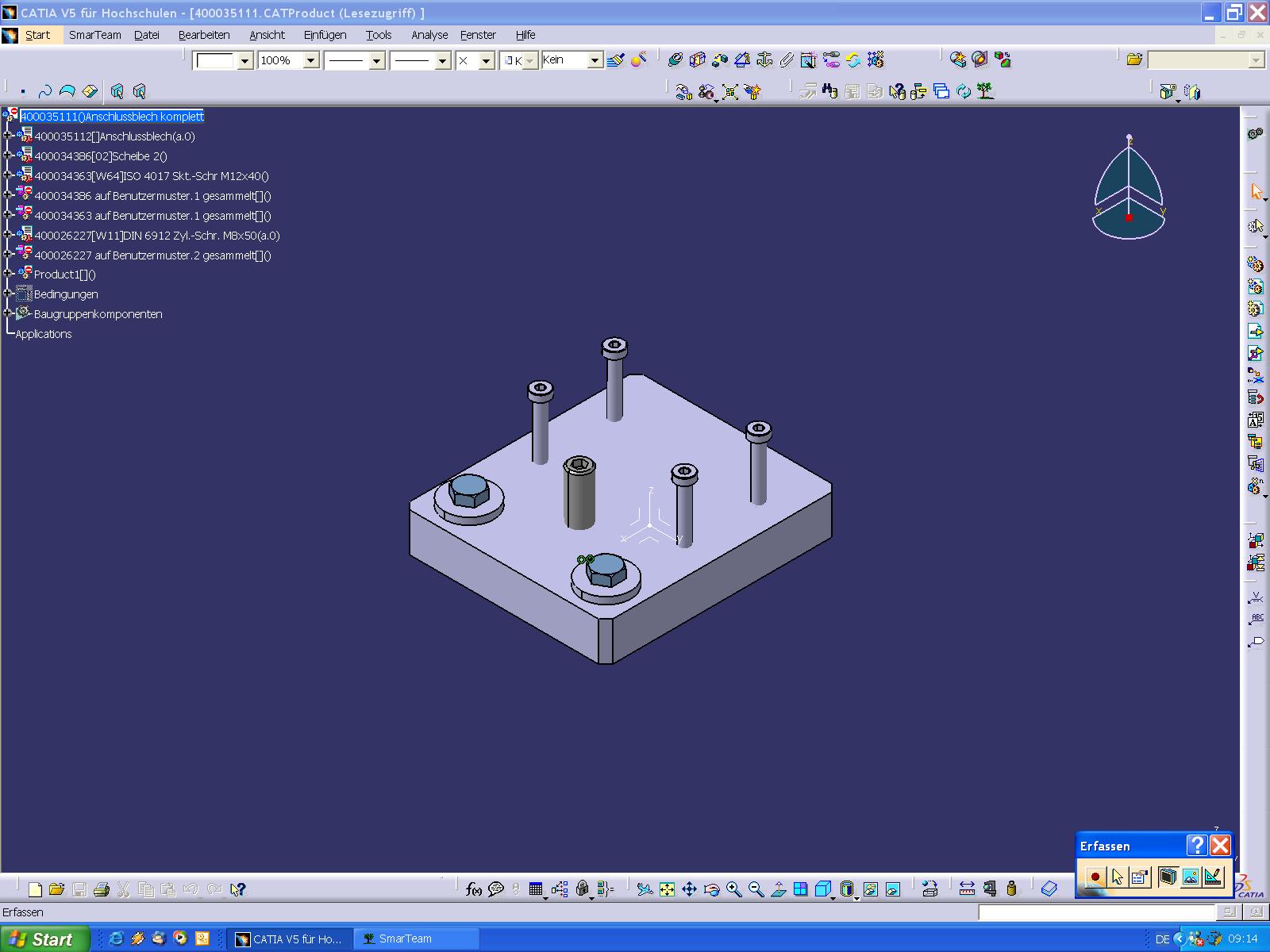Click the Existing Component icon in right toolbar

(x=1256, y=330)
